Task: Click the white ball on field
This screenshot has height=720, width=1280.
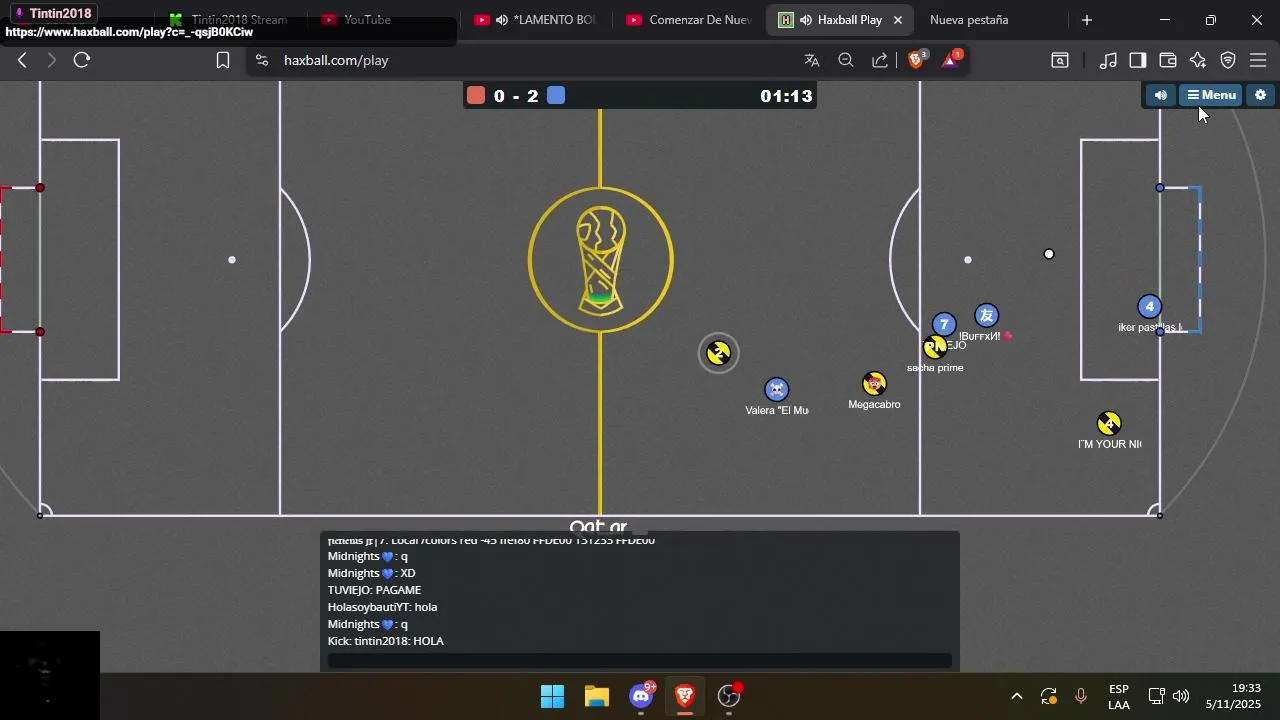Action: pyautogui.click(x=1049, y=254)
